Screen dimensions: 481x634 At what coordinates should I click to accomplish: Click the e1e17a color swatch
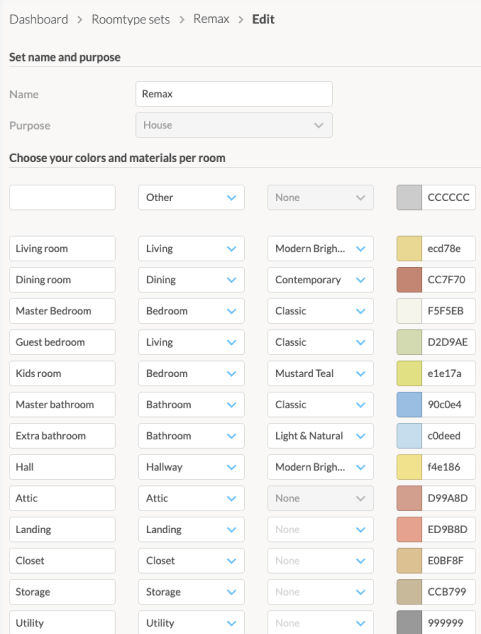point(409,373)
